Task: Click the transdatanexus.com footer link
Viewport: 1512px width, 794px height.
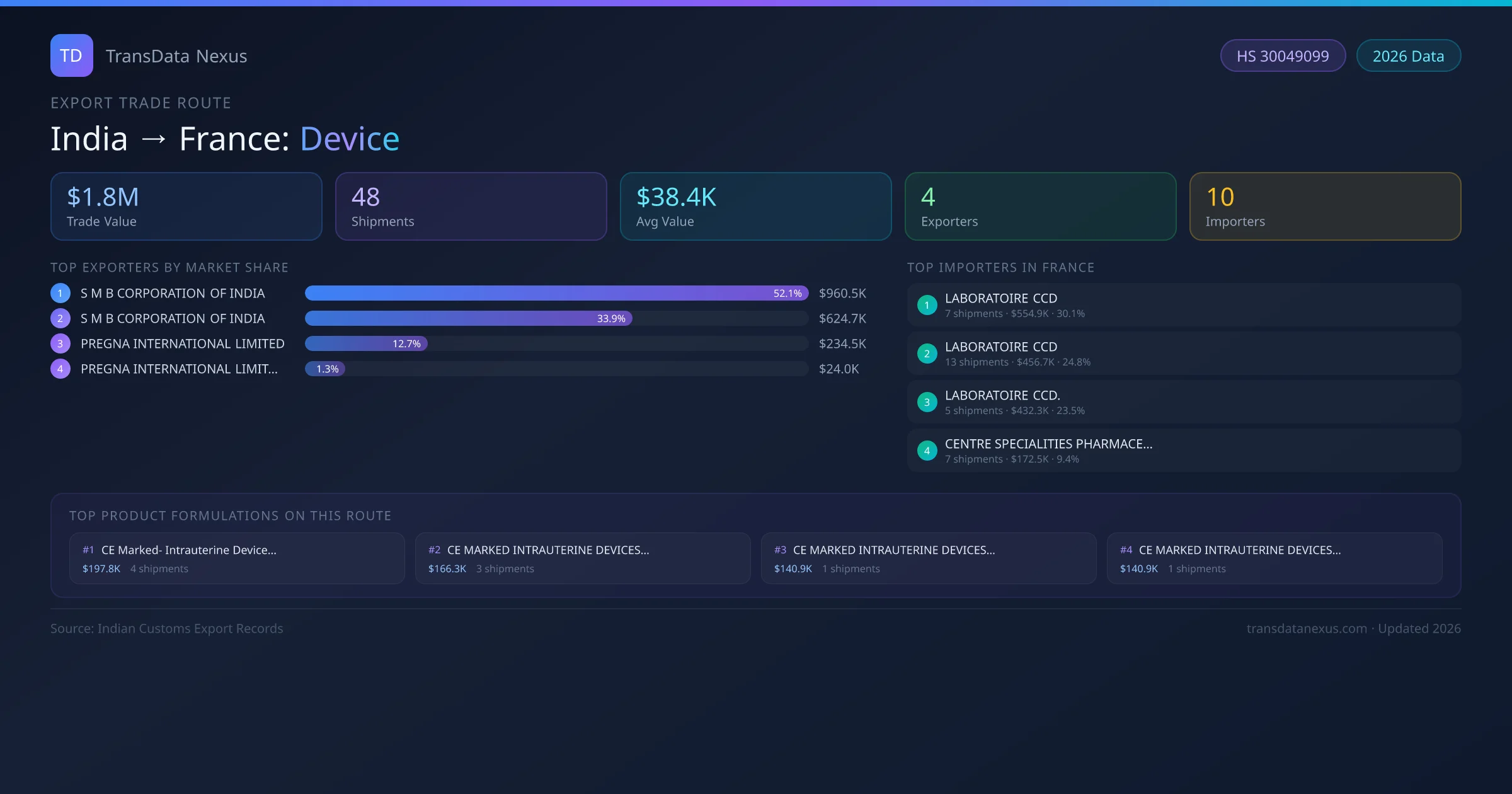Action: tap(1306, 628)
